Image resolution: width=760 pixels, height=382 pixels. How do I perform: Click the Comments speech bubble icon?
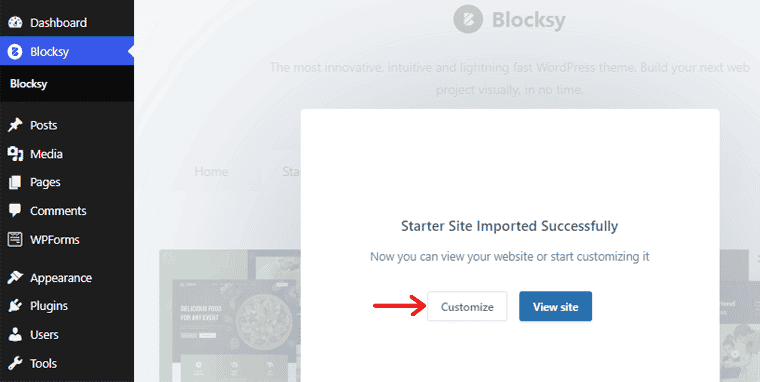click(15, 210)
